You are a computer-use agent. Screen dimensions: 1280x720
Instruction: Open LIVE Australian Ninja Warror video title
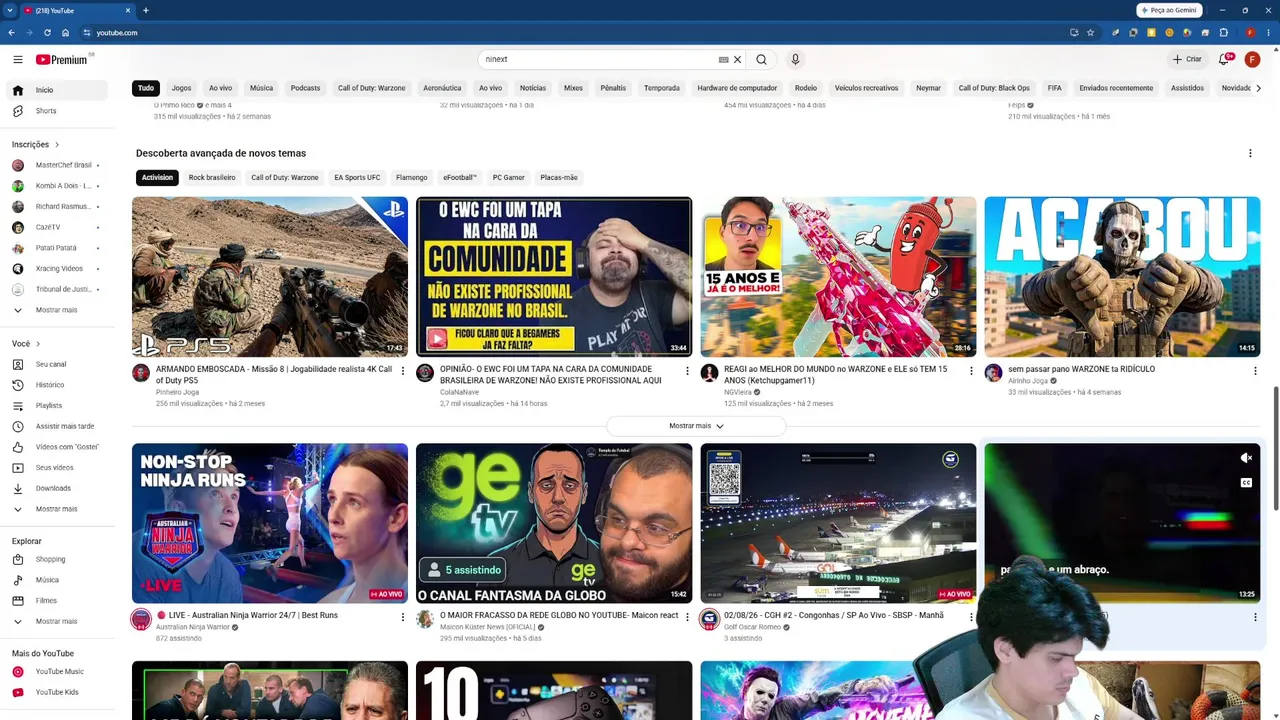point(253,616)
